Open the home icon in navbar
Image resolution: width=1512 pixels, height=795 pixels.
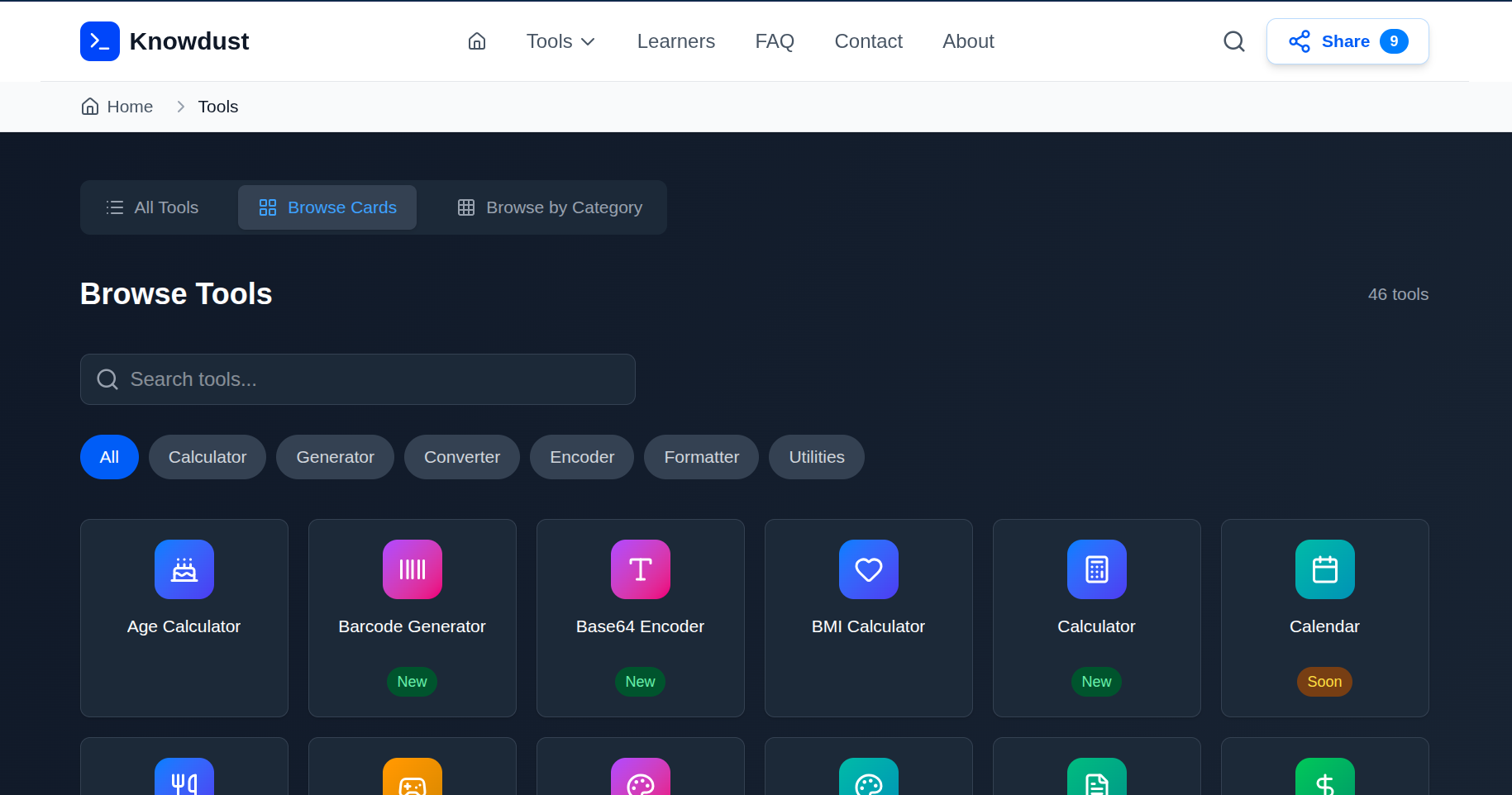tap(477, 41)
